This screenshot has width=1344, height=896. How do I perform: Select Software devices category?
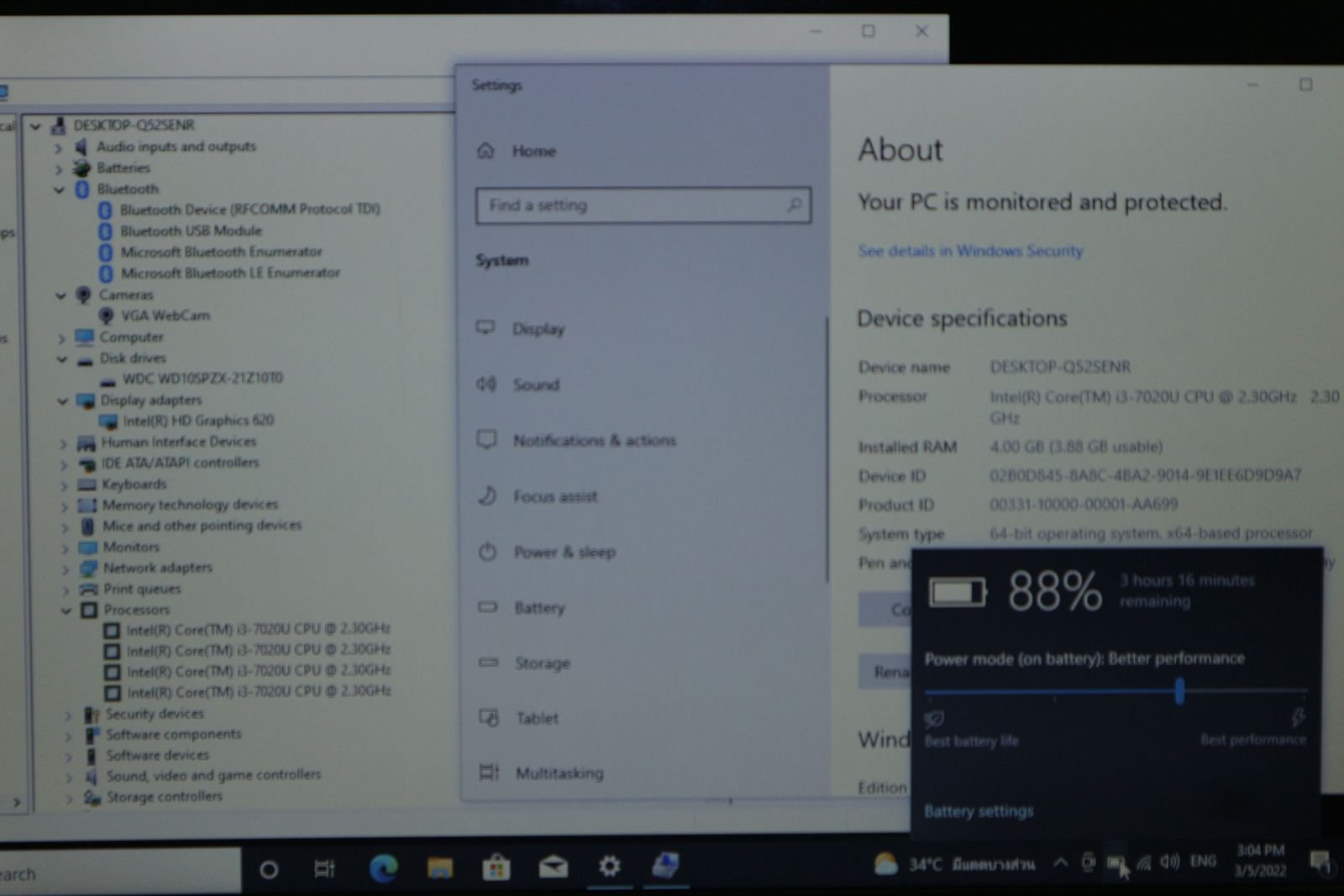(x=157, y=755)
